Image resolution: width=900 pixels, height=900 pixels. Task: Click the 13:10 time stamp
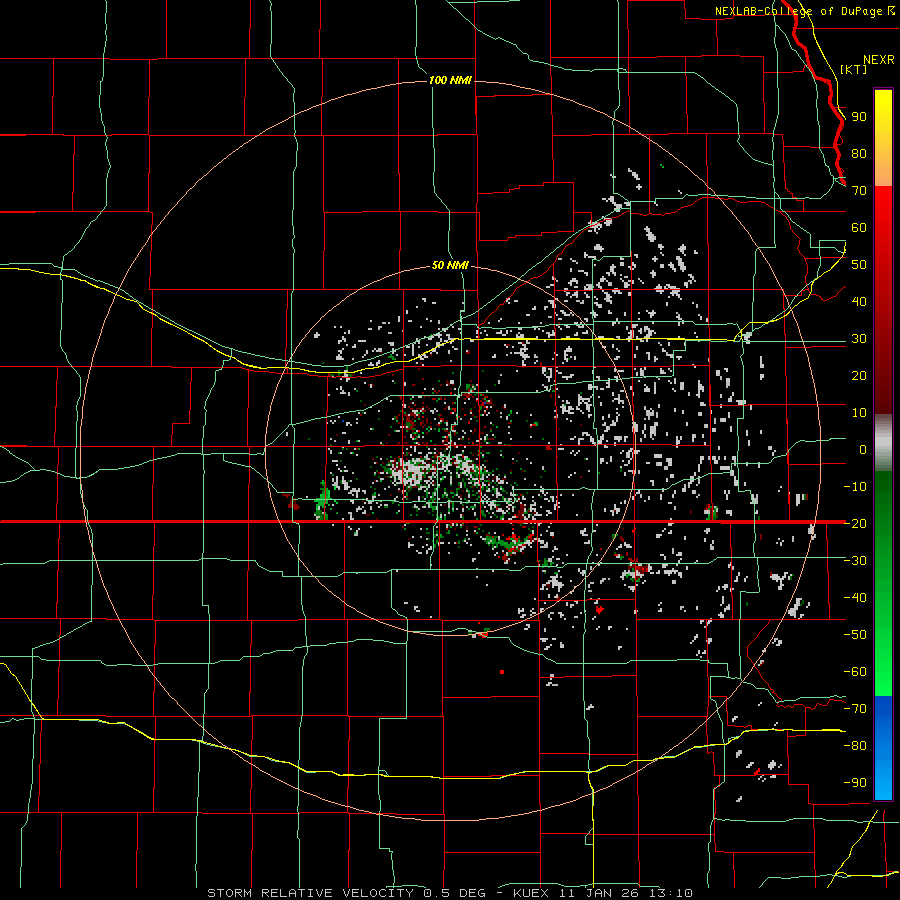click(x=671, y=893)
